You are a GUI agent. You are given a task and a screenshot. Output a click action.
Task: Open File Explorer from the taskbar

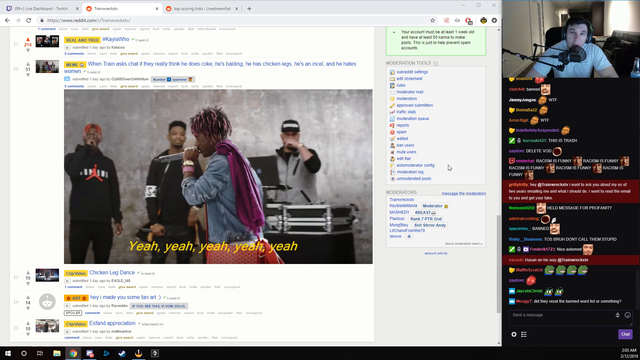57,353
